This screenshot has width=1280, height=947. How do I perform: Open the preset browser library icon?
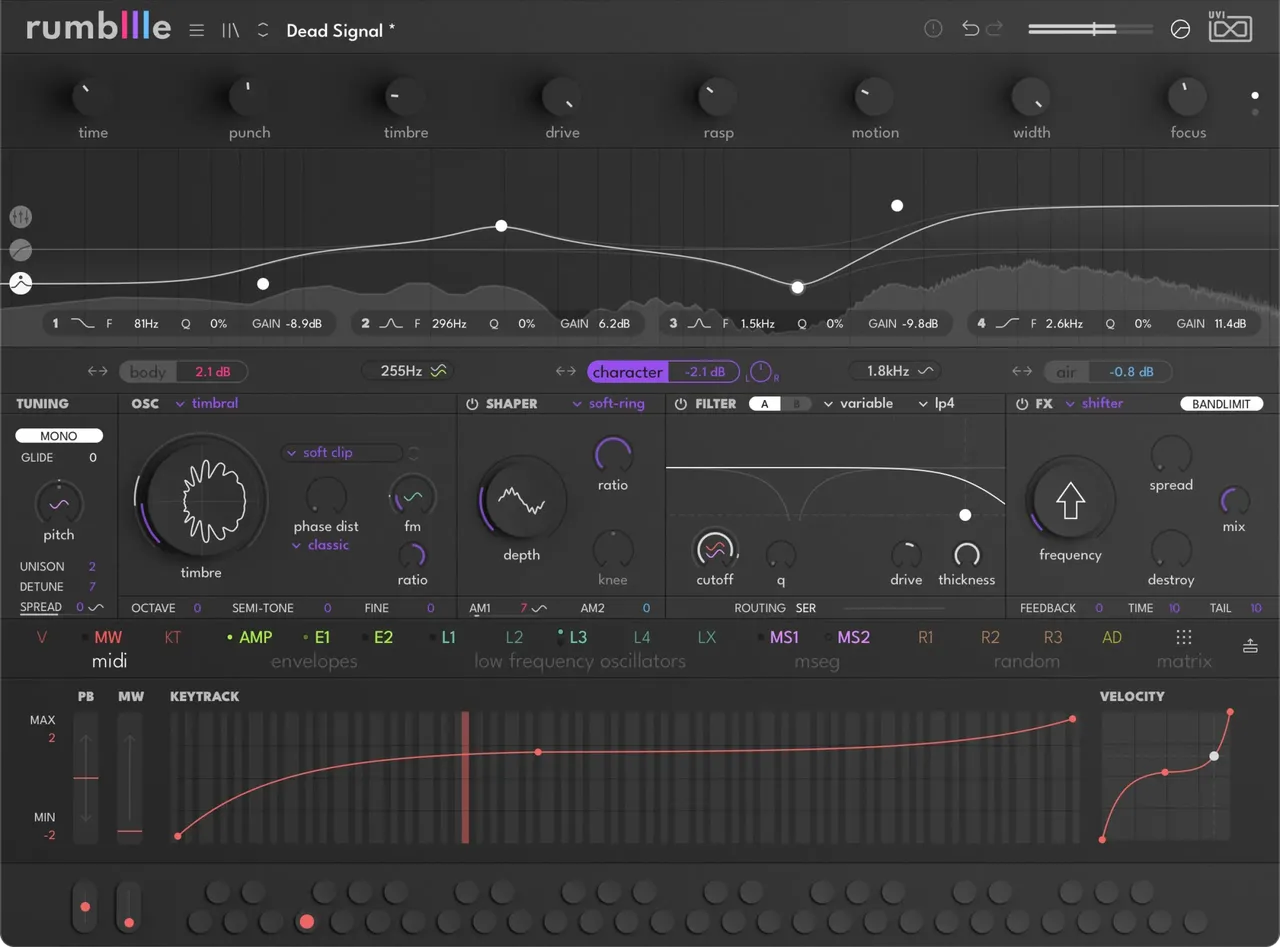pyautogui.click(x=231, y=30)
